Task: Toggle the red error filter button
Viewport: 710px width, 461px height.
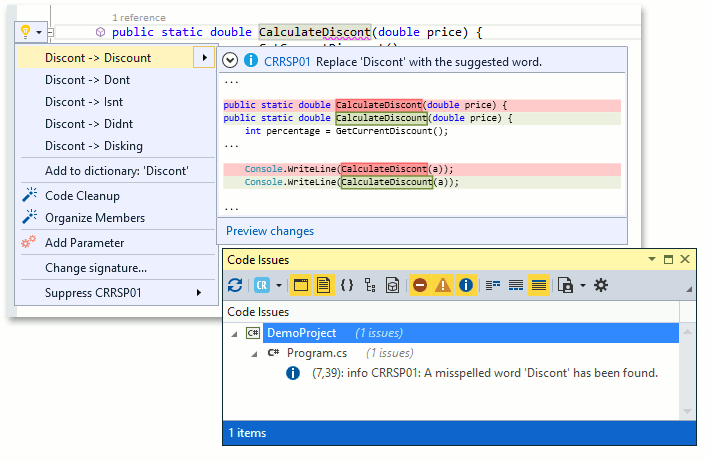Action: [x=419, y=285]
